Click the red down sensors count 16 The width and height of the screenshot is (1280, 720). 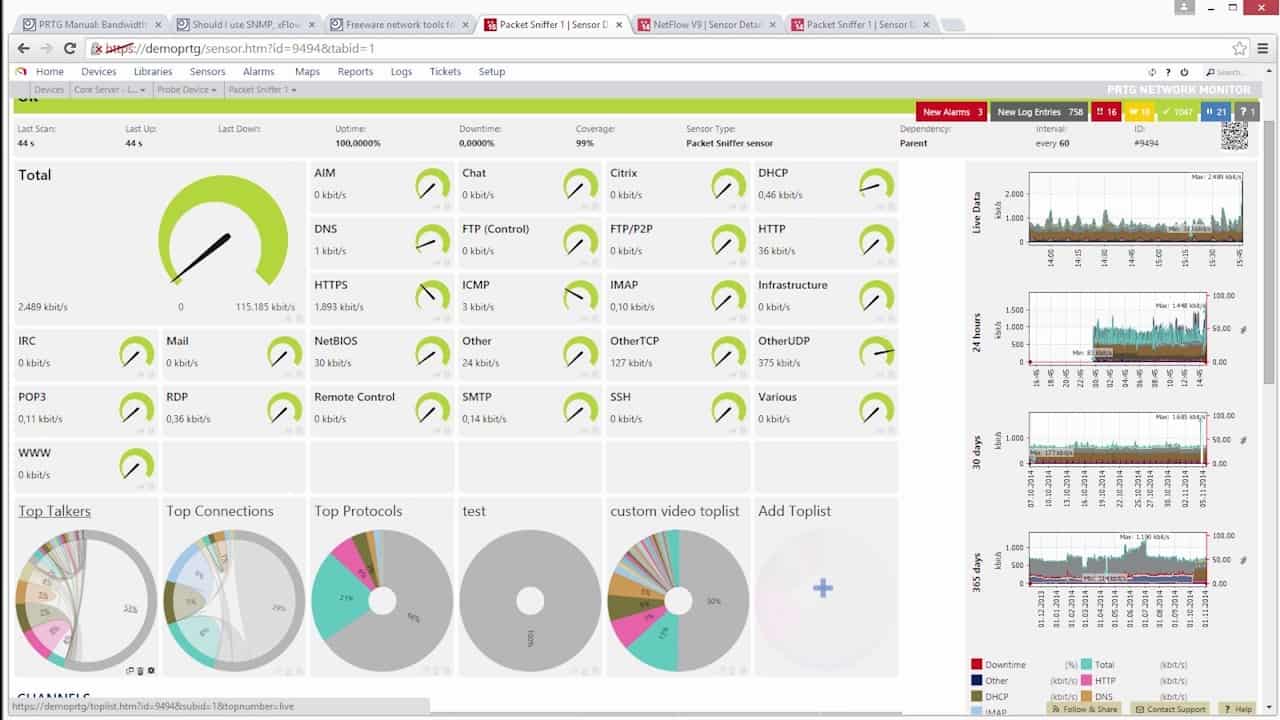coord(1106,112)
